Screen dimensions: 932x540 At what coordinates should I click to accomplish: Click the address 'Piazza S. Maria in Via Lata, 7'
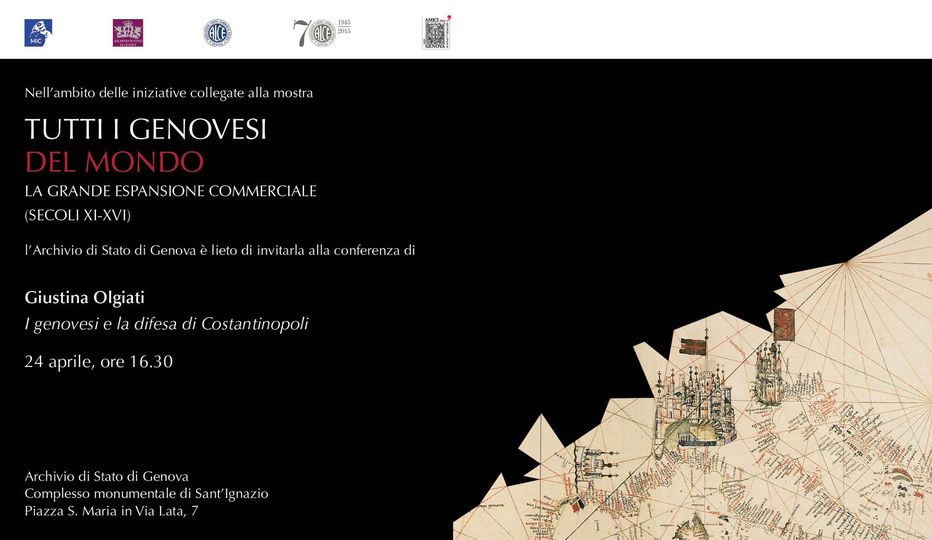click(x=111, y=511)
